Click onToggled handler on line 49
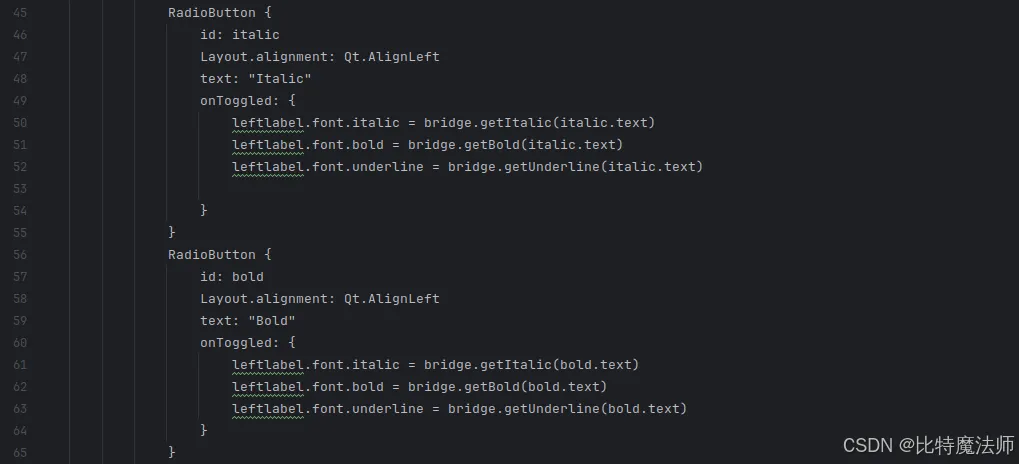This screenshot has height=464, width=1019. tap(240, 101)
